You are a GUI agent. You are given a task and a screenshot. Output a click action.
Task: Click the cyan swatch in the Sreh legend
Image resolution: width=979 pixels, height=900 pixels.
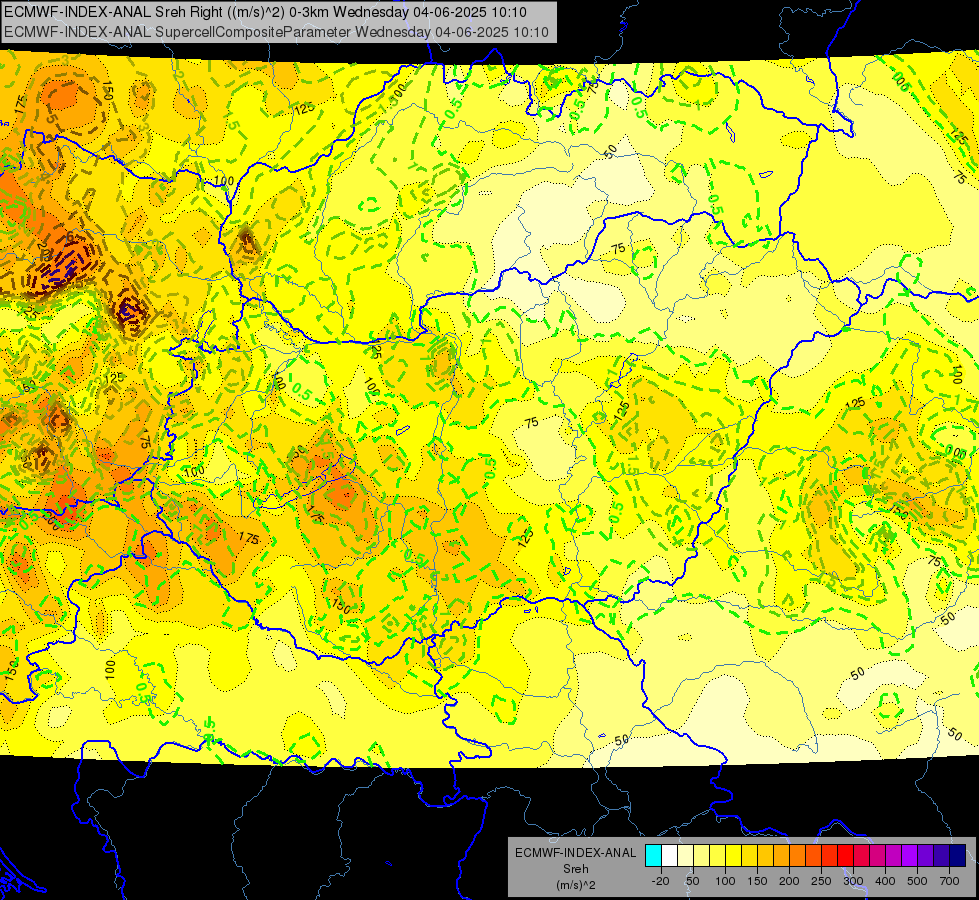point(653,855)
